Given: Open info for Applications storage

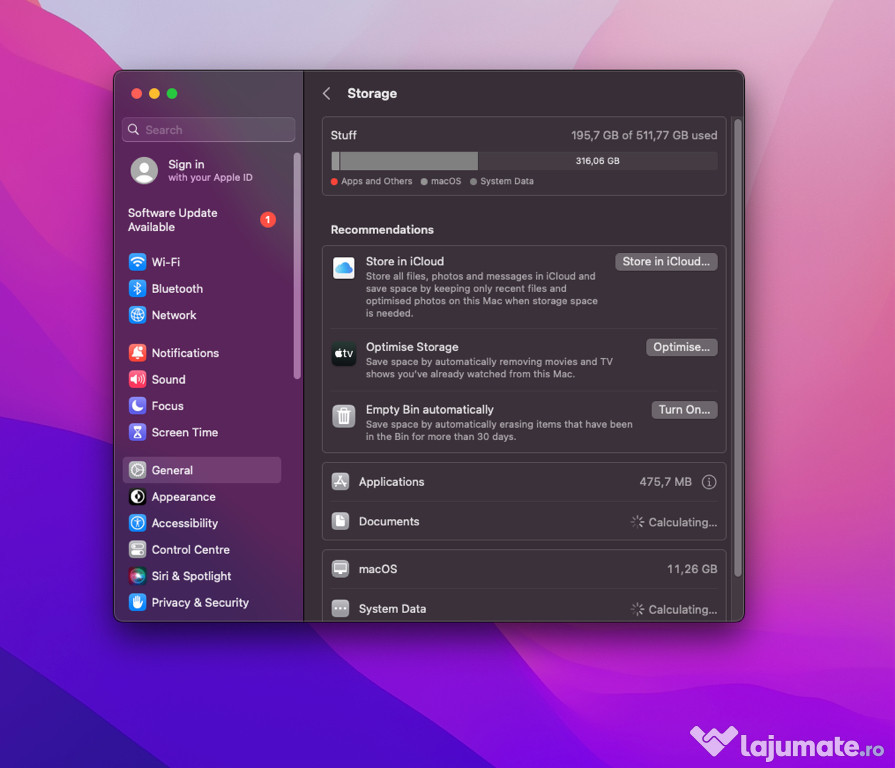Looking at the screenshot, I should [709, 482].
